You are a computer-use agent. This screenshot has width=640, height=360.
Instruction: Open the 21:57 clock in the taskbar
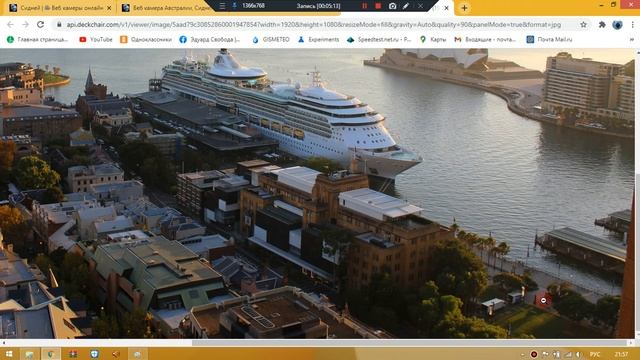pyautogui.click(x=621, y=354)
